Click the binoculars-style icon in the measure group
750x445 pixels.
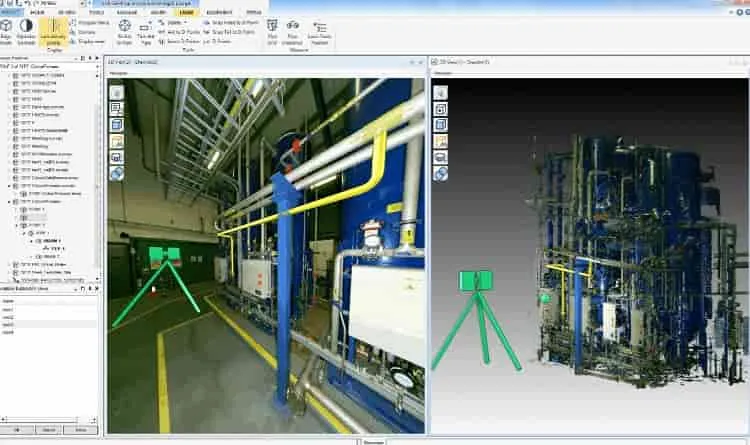point(292,25)
